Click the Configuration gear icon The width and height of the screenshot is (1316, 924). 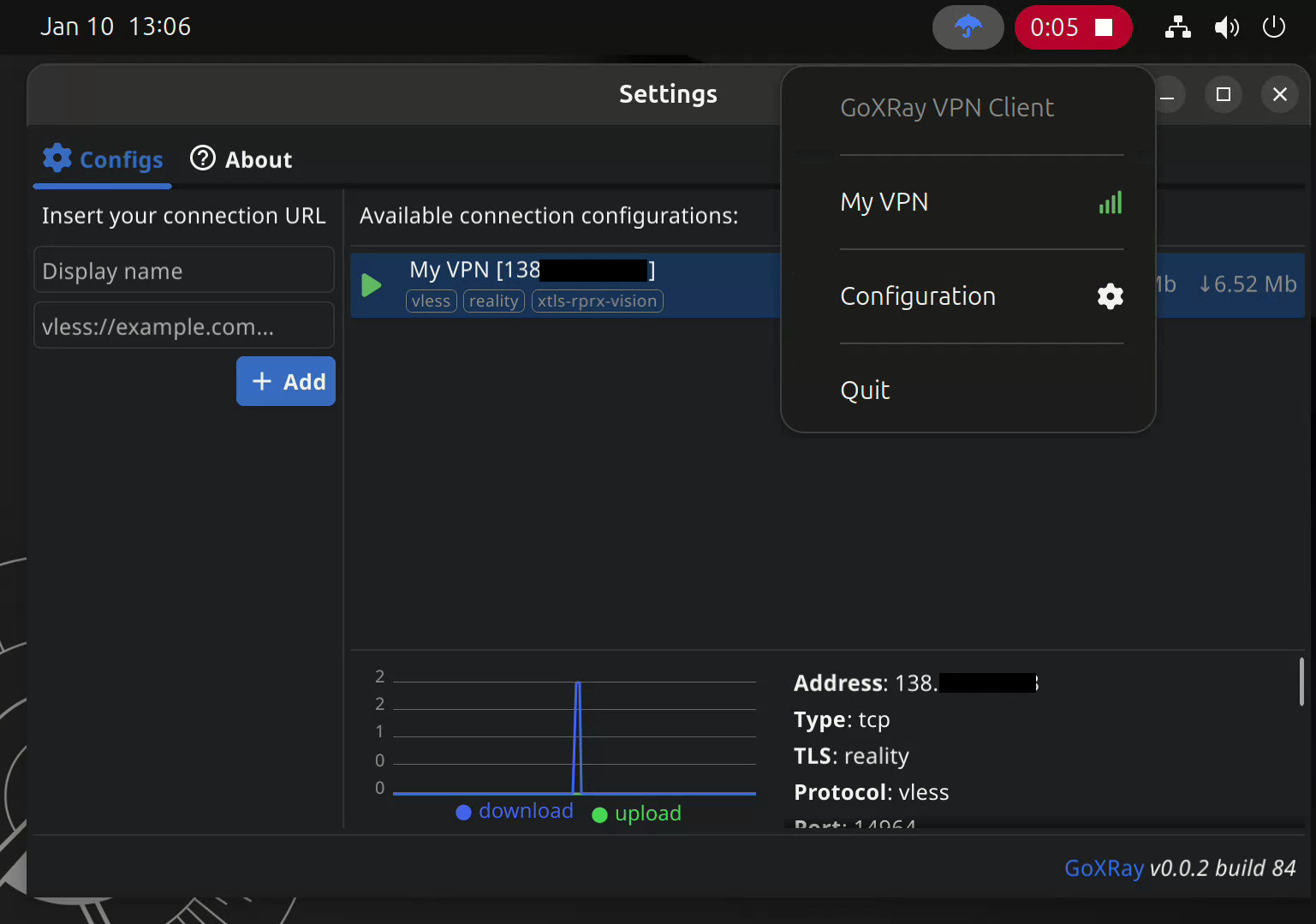click(x=1111, y=296)
